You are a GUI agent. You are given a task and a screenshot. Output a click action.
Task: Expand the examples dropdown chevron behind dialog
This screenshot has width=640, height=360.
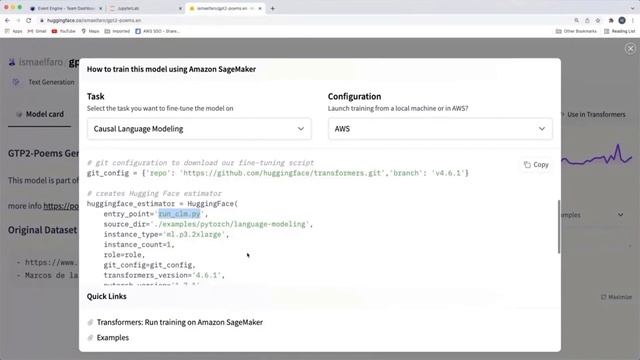pos(620,215)
